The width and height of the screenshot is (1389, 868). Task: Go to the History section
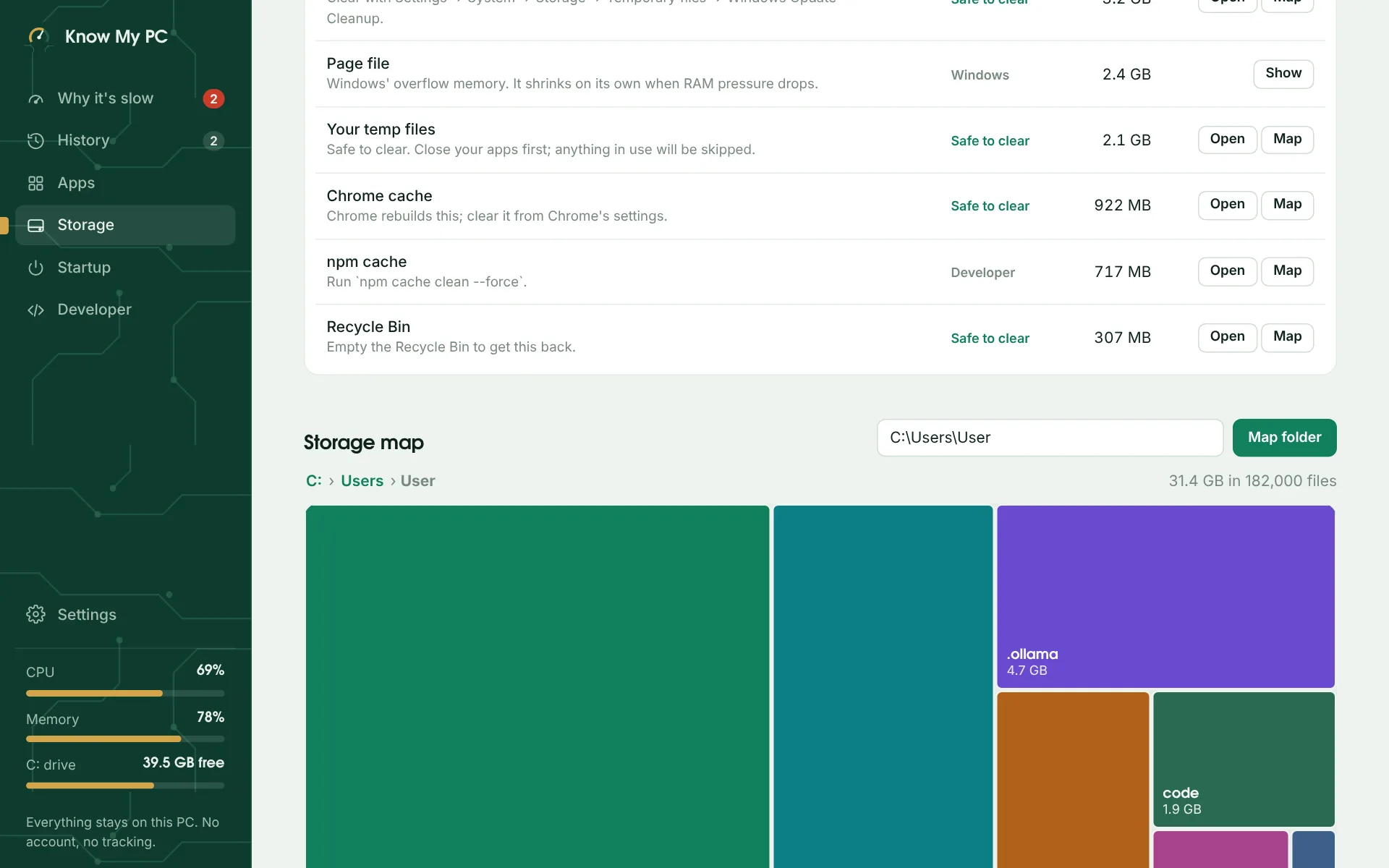point(125,140)
